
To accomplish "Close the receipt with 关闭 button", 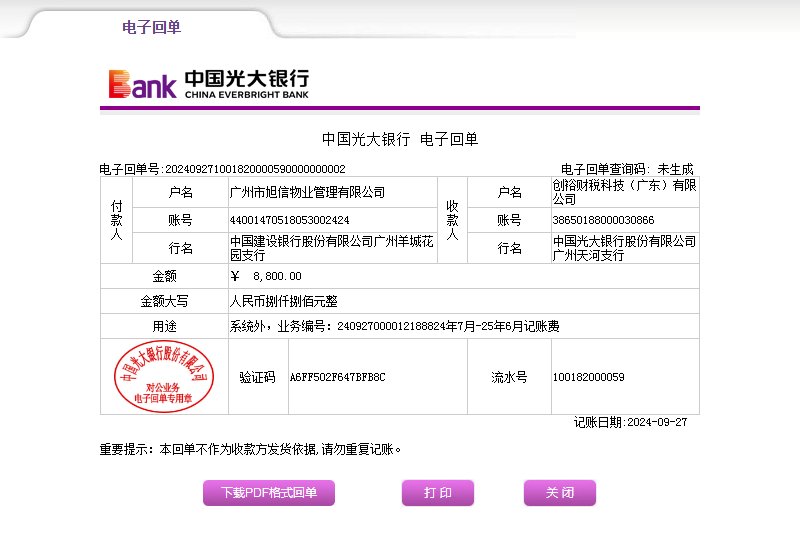I will tap(560, 493).
